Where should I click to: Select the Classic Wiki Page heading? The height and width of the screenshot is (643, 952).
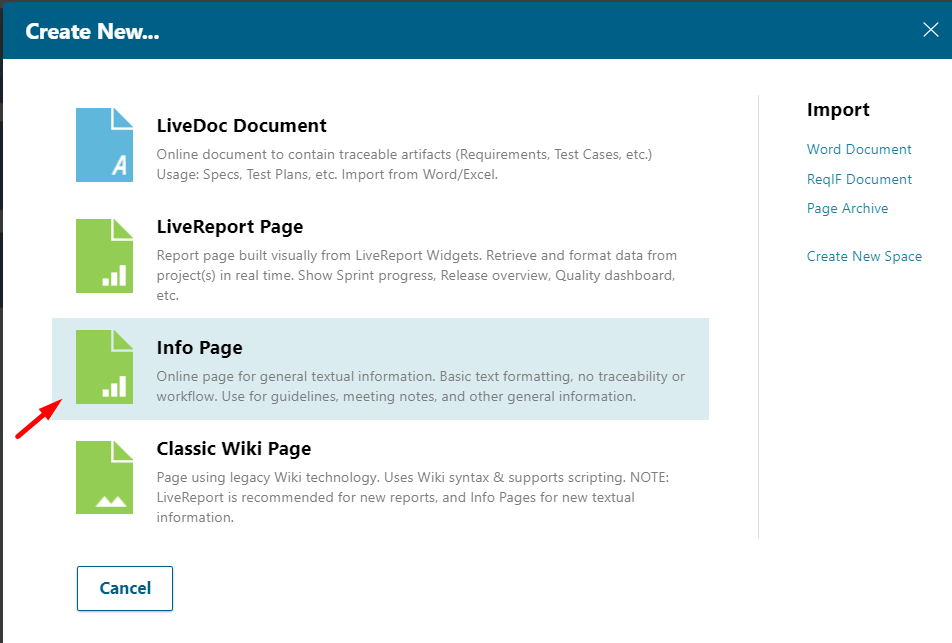pos(234,449)
